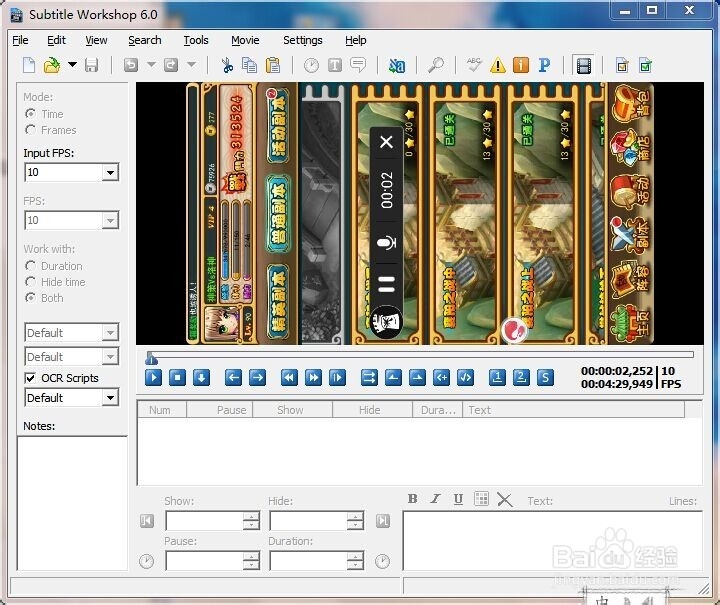Image resolution: width=720 pixels, height=605 pixels.
Task: Click the magnifier search icon
Action: point(435,65)
